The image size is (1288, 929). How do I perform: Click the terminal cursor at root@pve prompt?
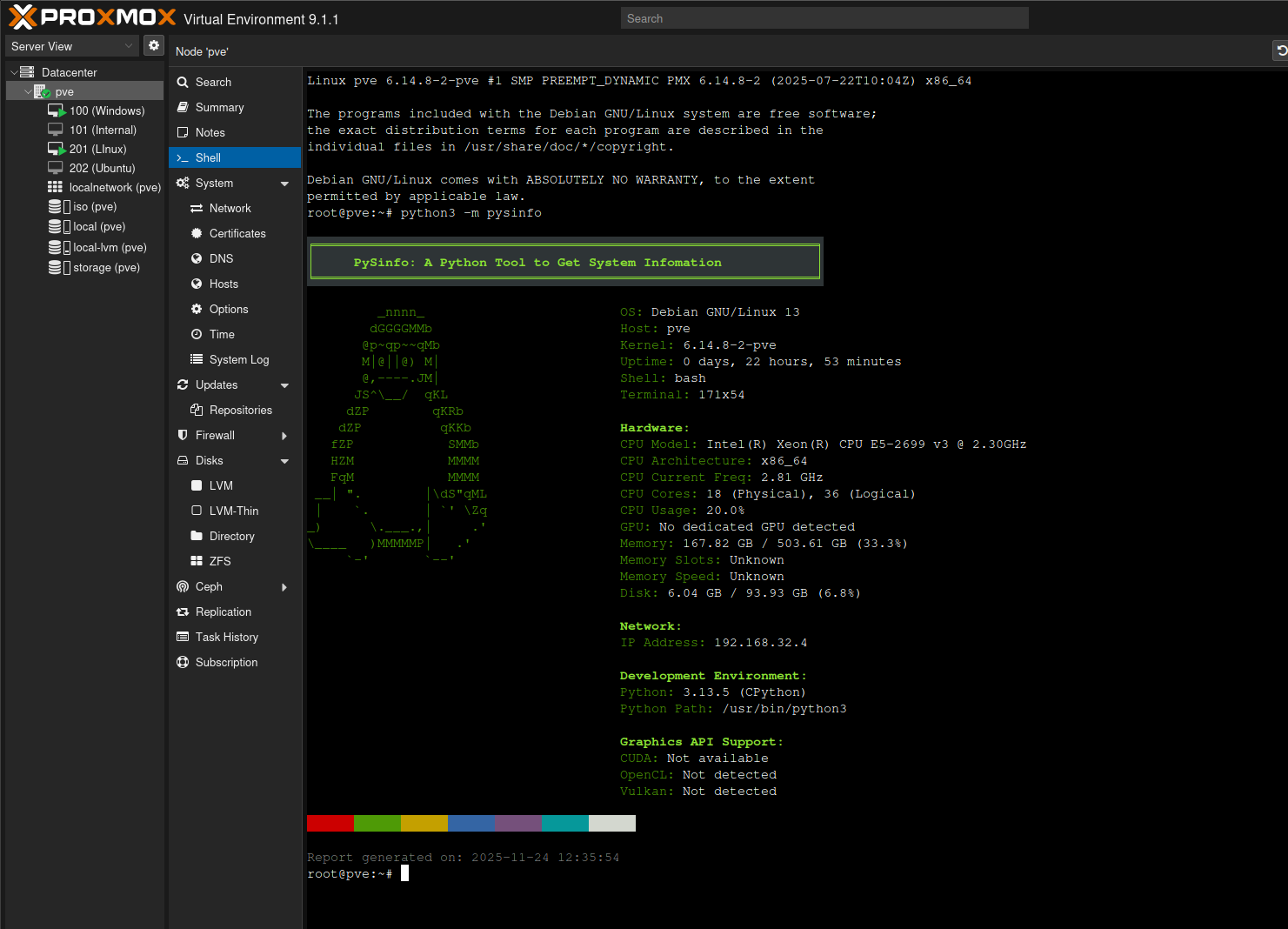click(404, 873)
